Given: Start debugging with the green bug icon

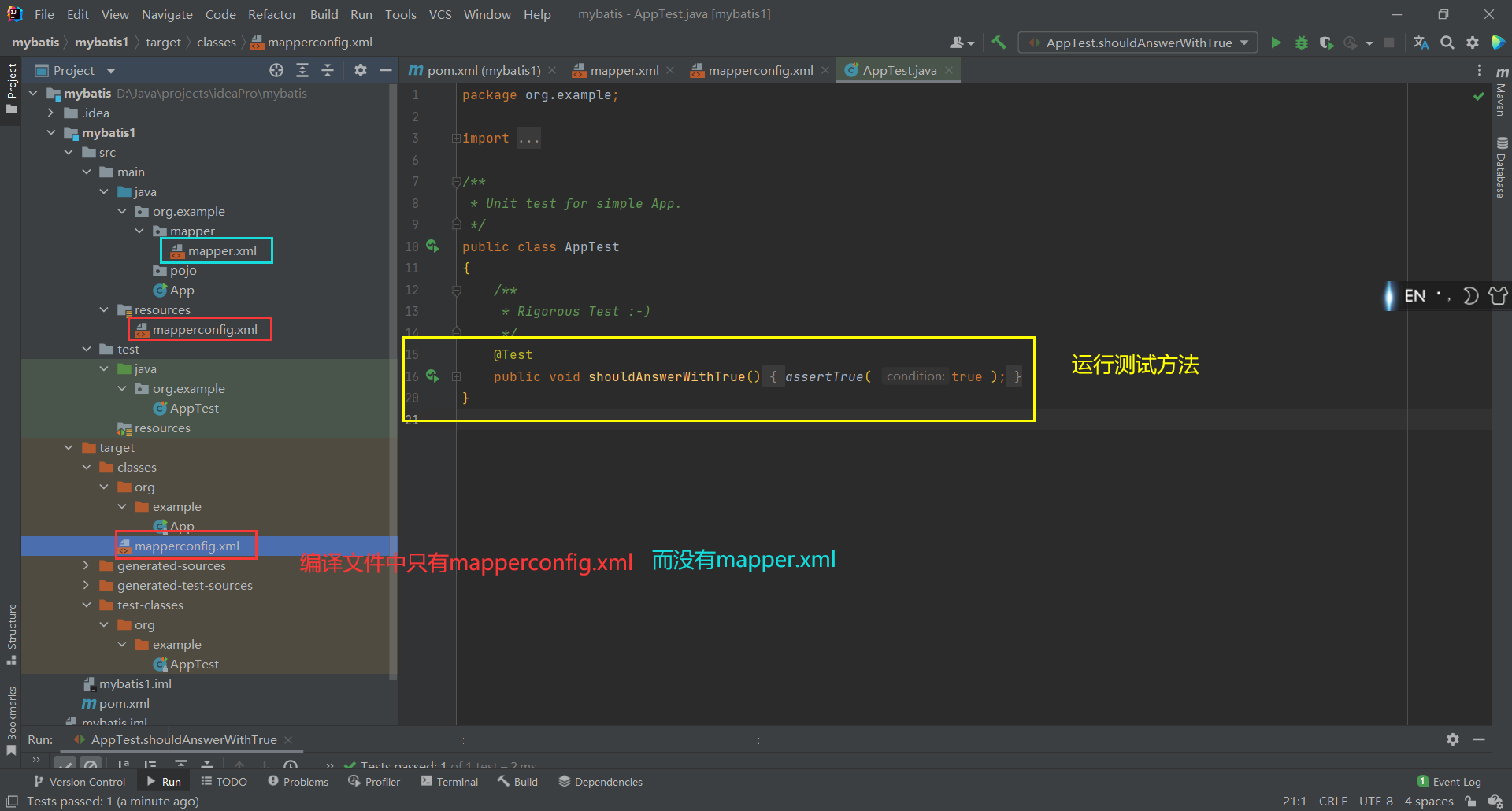Looking at the screenshot, I should pyautogui.click(x=1302, y=43).
